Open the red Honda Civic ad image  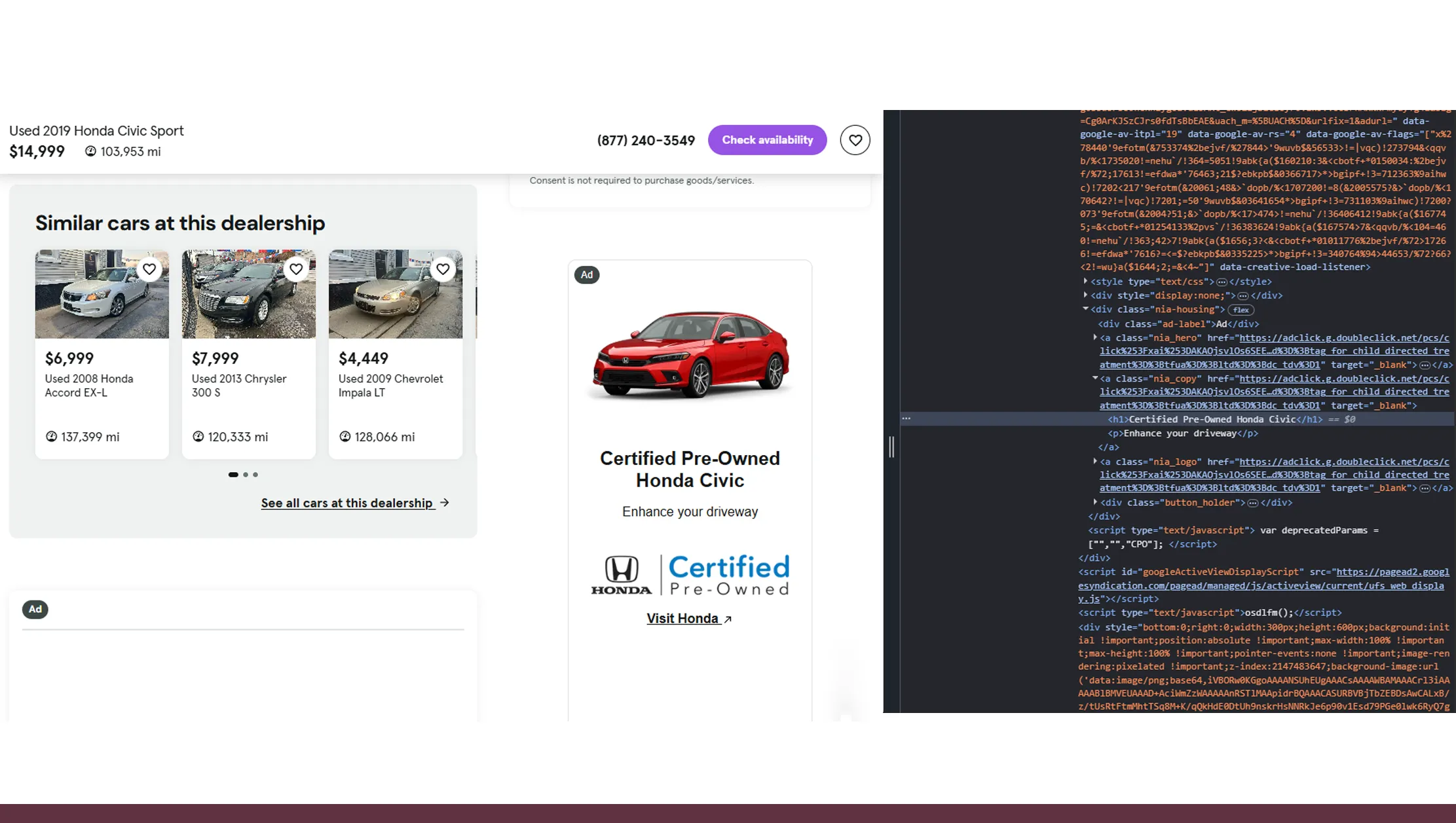[x=690, y=354]
